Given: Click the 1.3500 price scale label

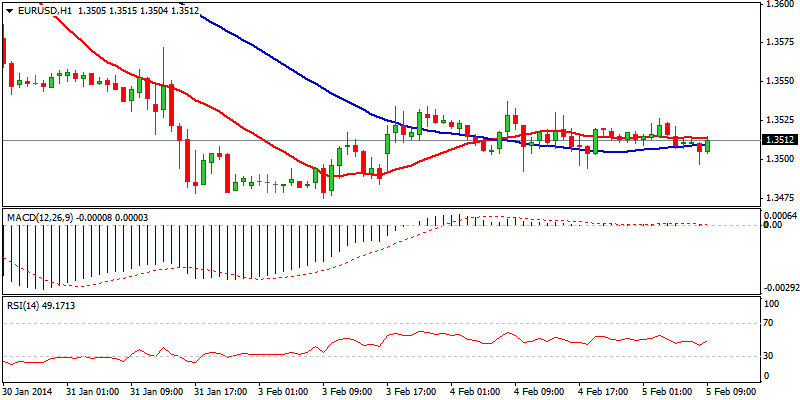Looking at the screenshot, I should [779, 159].
